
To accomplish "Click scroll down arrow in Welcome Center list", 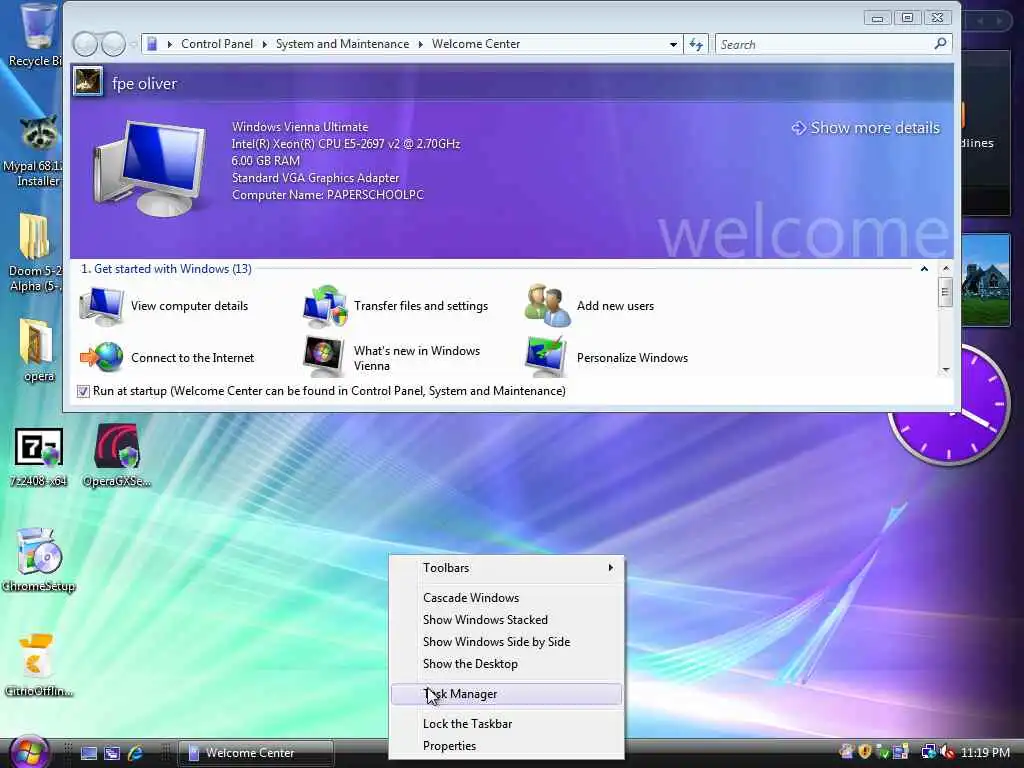I will (945, 370).
